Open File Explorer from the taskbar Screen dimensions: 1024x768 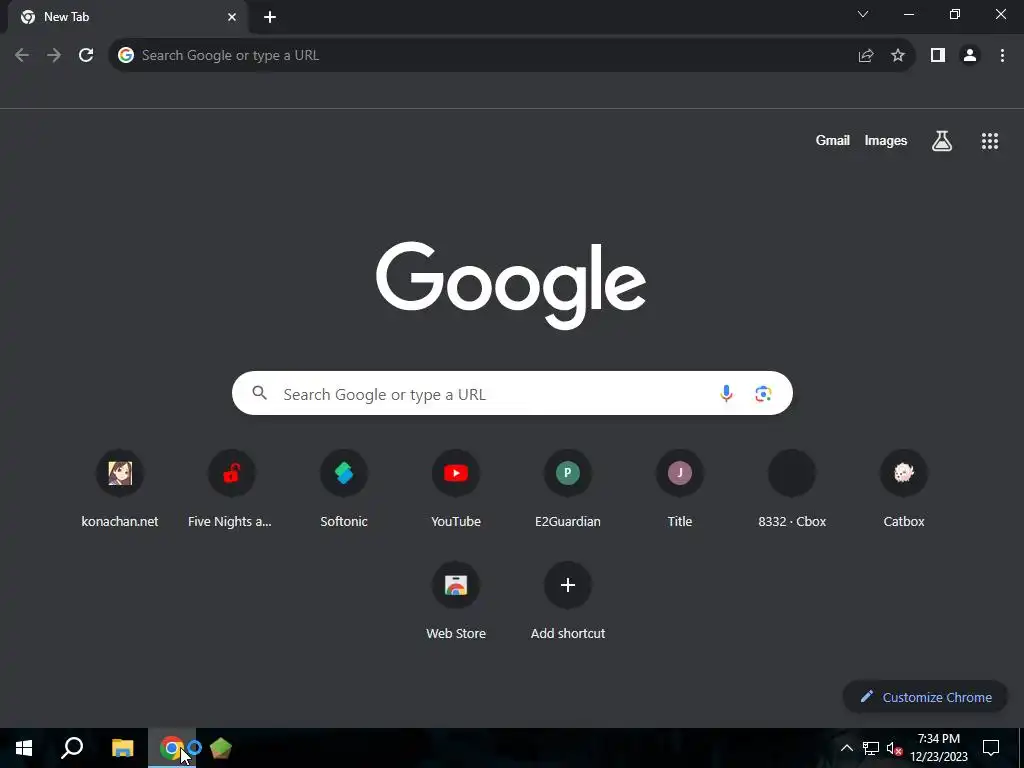click(x=122, y=748)
